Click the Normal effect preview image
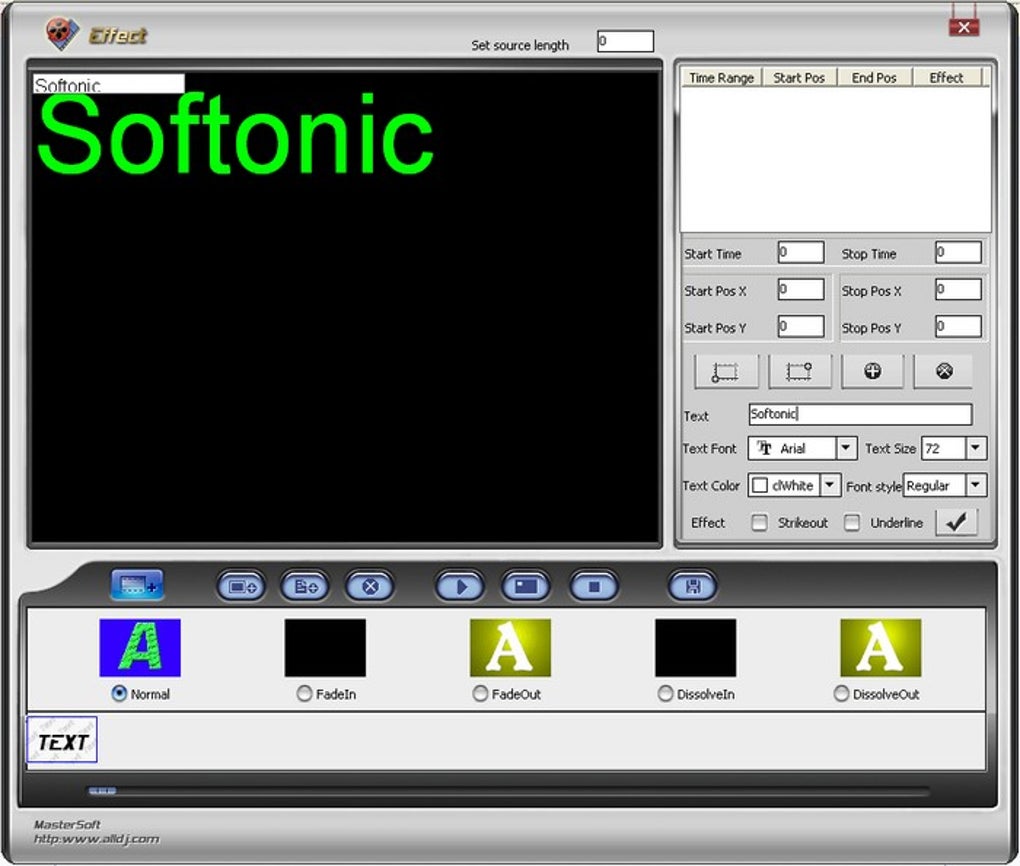This screenshot has width=1020, height=866. point(140,647)
